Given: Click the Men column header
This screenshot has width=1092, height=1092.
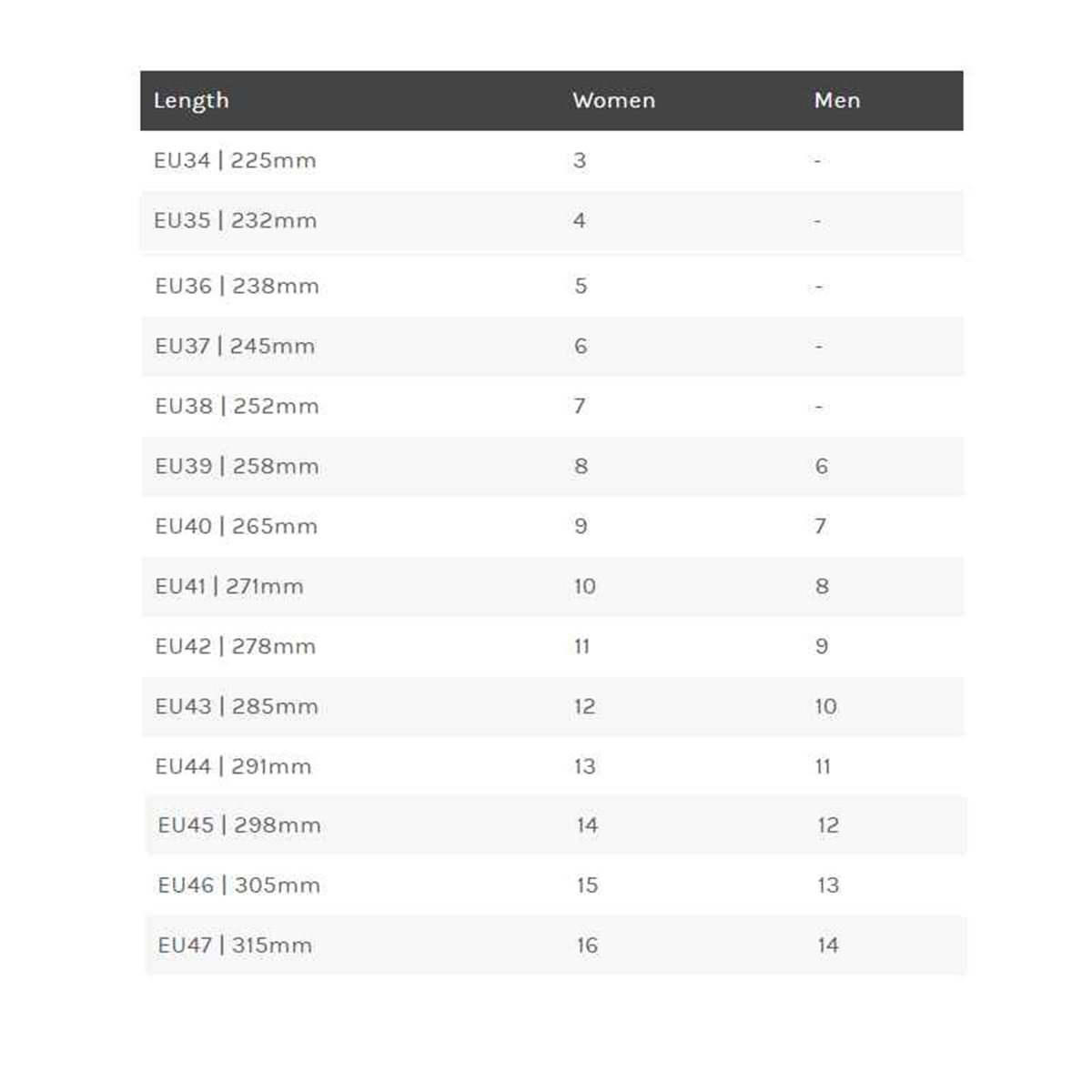Looking at the screenshot, I should 836,100.
